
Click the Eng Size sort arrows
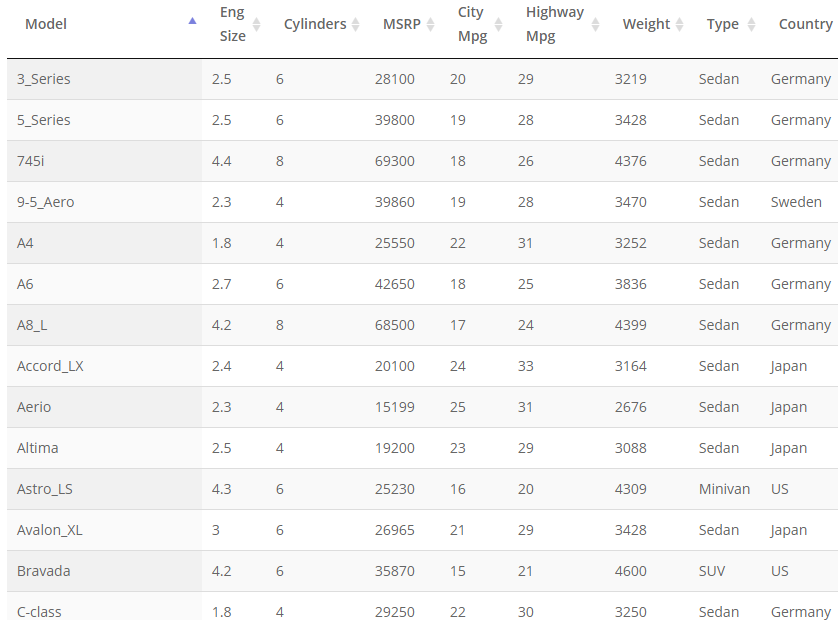pos(257,24)
